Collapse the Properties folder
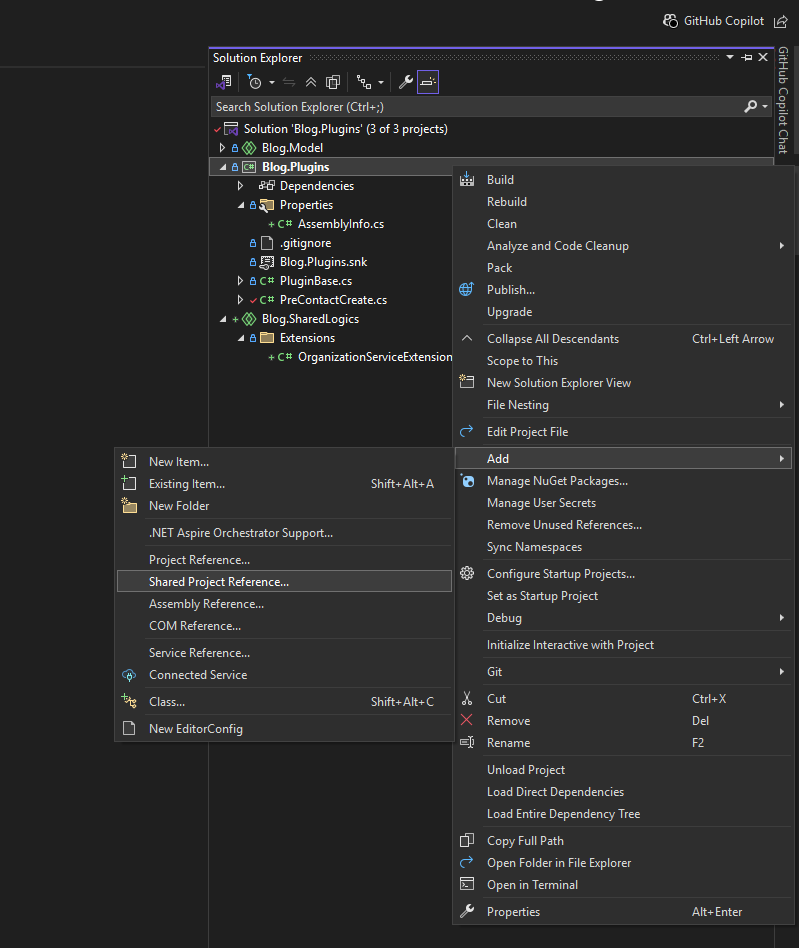 click(241, 205)
